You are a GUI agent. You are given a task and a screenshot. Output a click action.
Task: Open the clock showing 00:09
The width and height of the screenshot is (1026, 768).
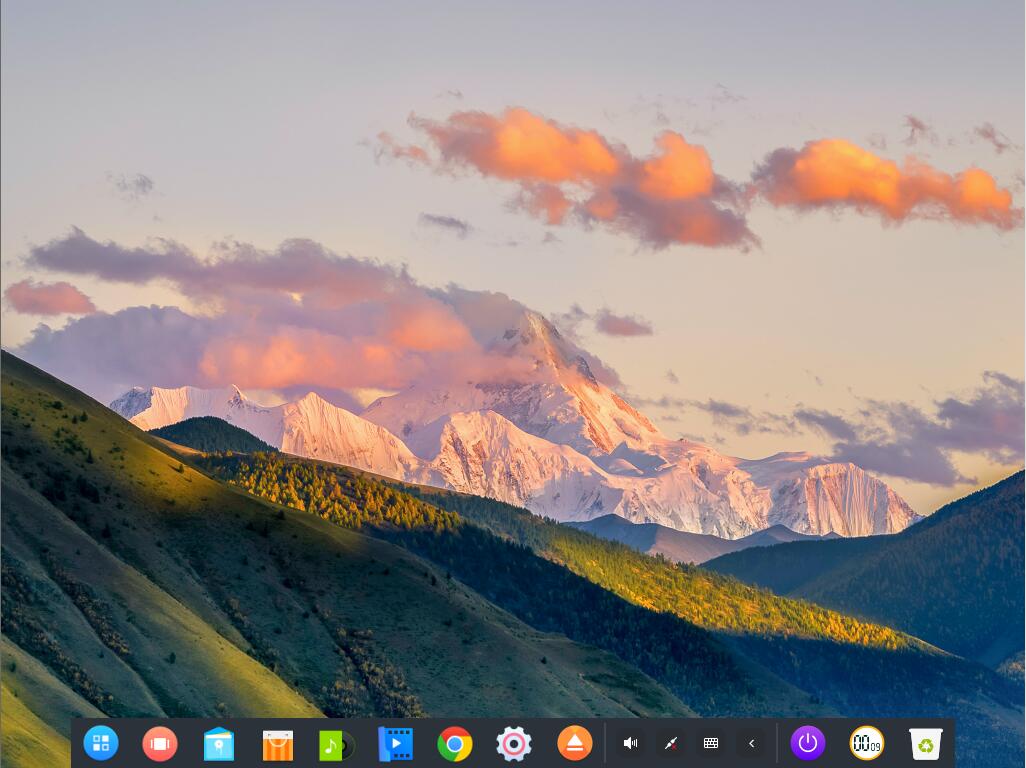tap(866, 743)
